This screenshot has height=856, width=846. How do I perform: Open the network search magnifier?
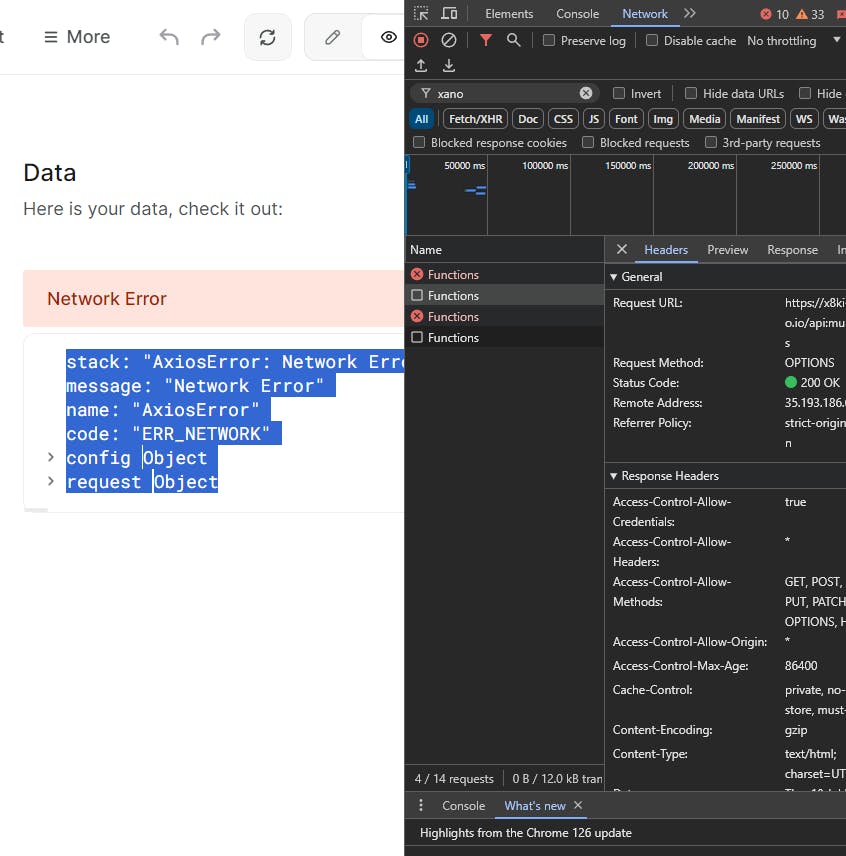coord(513,40)
